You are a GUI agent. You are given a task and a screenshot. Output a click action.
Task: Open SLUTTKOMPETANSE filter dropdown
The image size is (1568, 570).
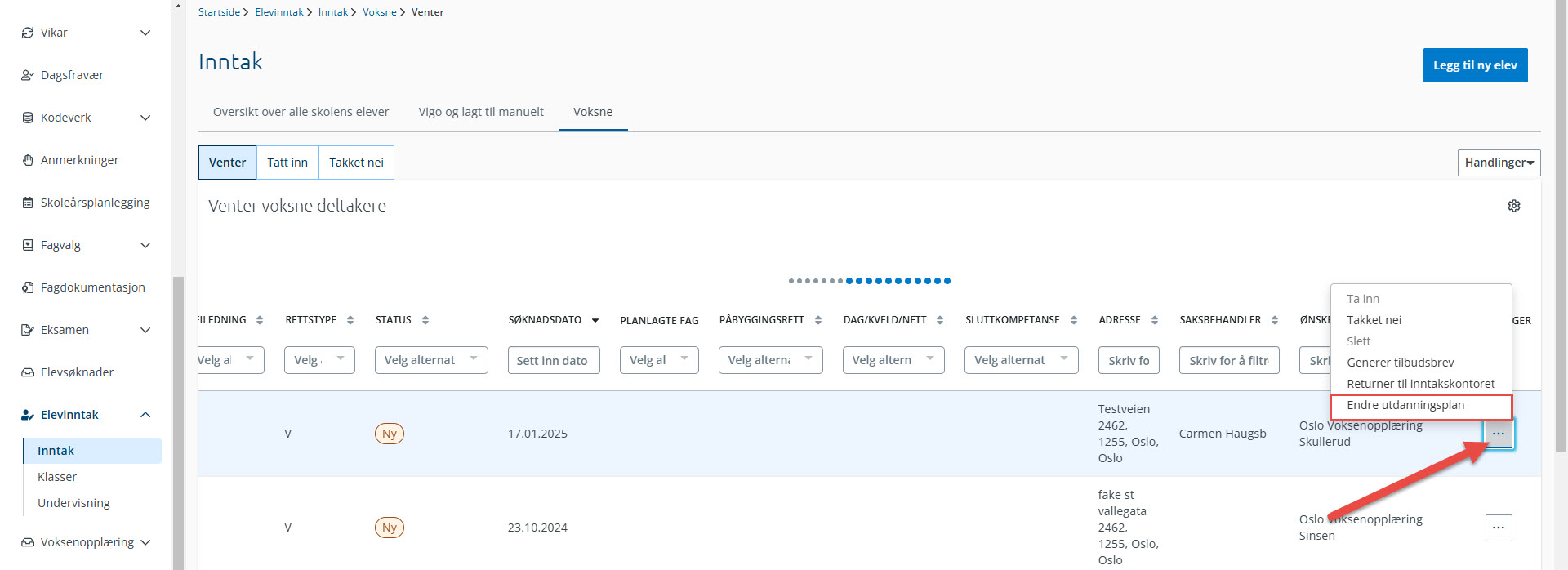(1021, 360)
